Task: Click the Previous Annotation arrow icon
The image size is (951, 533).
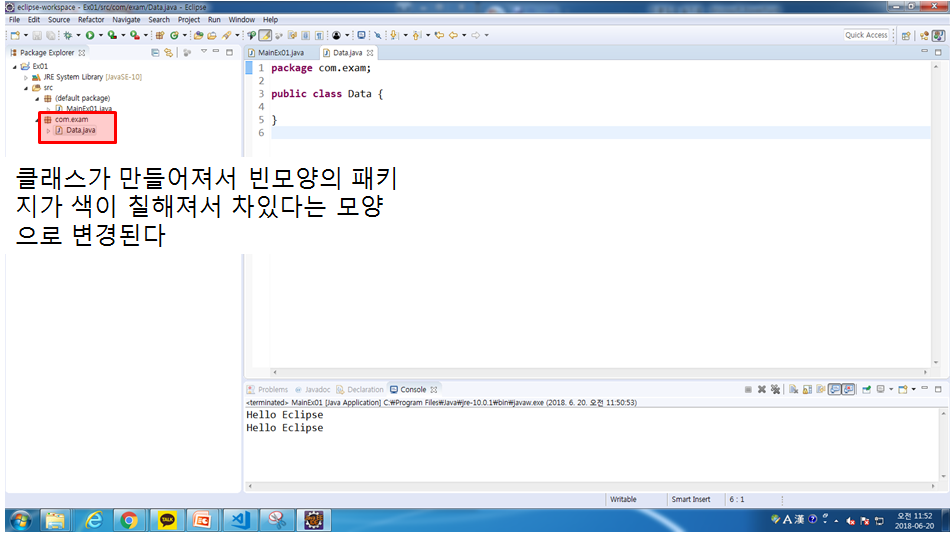Action: tap(416, 35)
